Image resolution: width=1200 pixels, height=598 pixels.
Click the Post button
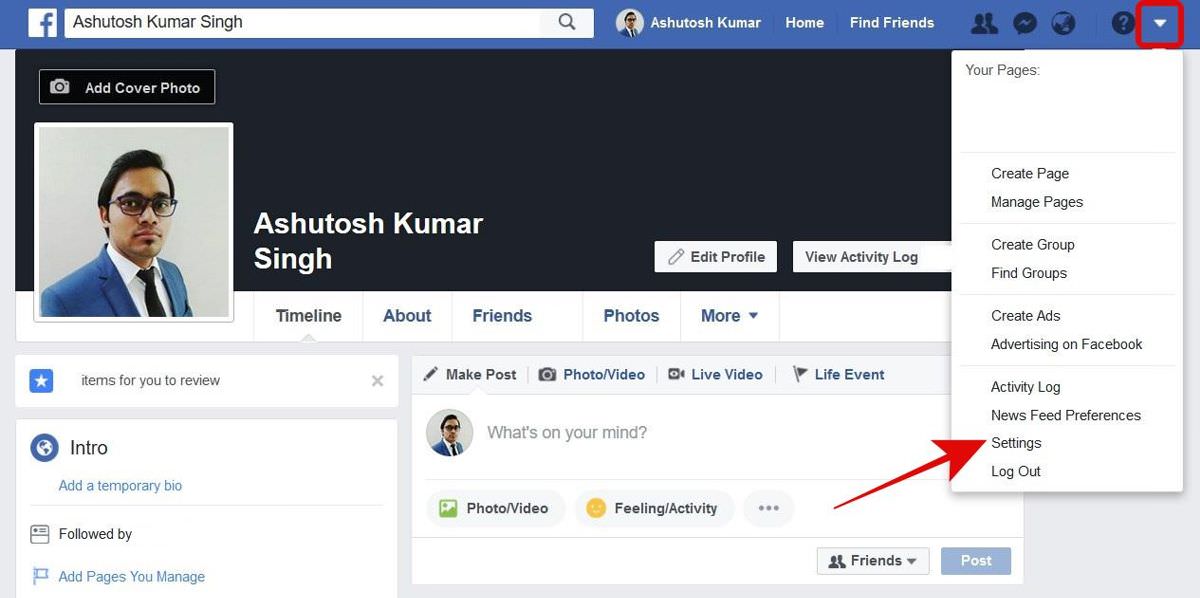[x=976, y=561]
